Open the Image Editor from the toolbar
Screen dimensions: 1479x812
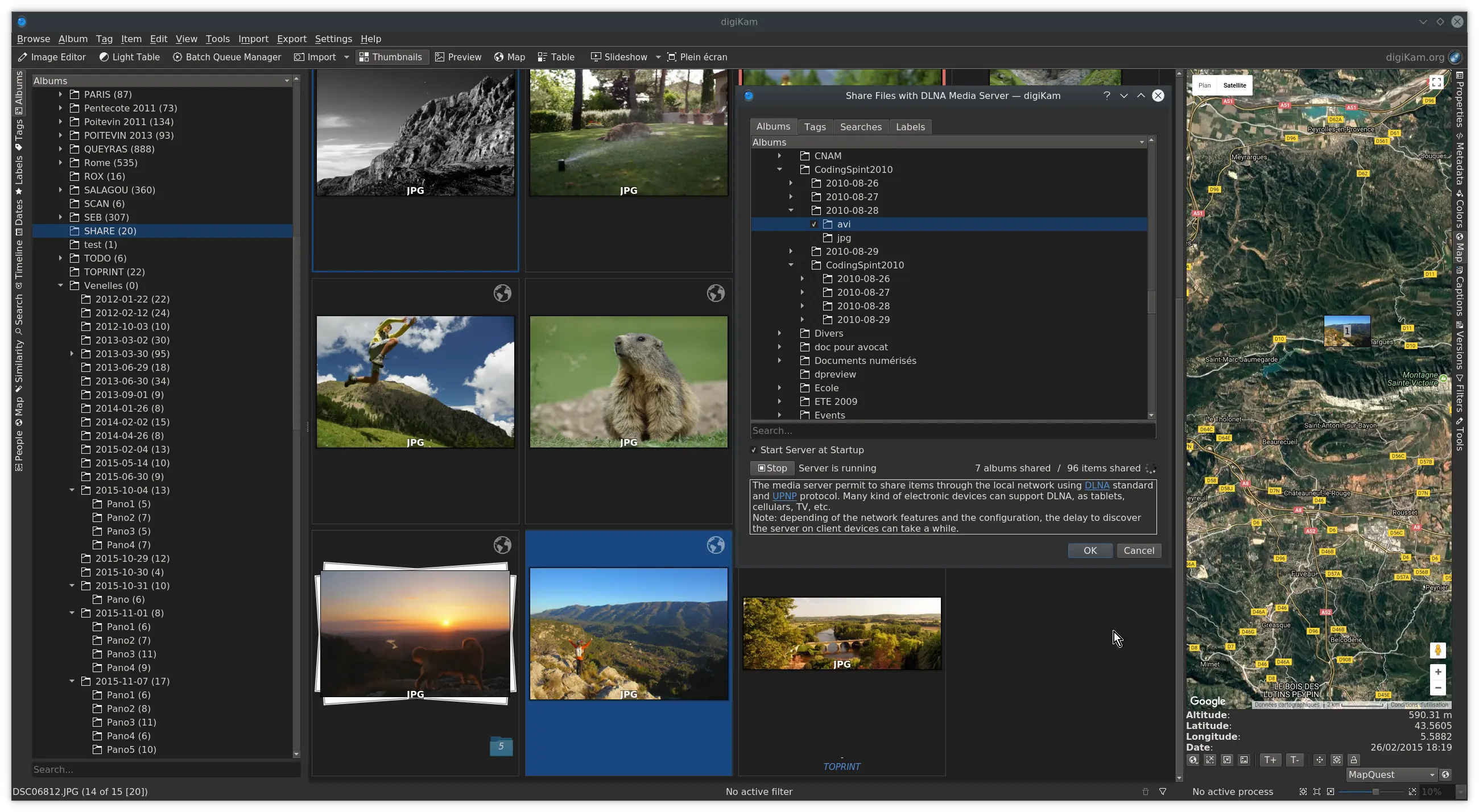52,57
